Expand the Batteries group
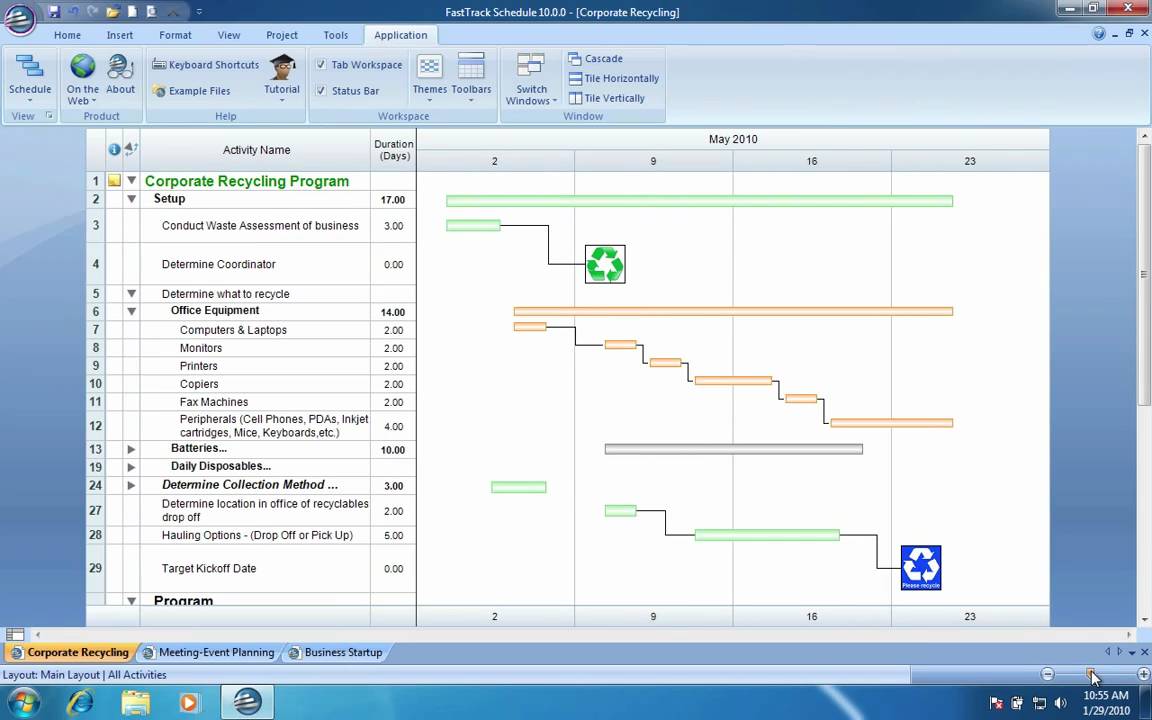Image resolution: width=1152 pixels, height=720 pixels. 132,449
